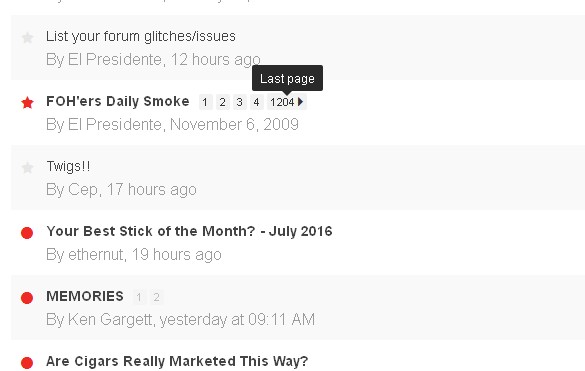Open Your Best Stick of the Month topic

[x=189, y=231]
